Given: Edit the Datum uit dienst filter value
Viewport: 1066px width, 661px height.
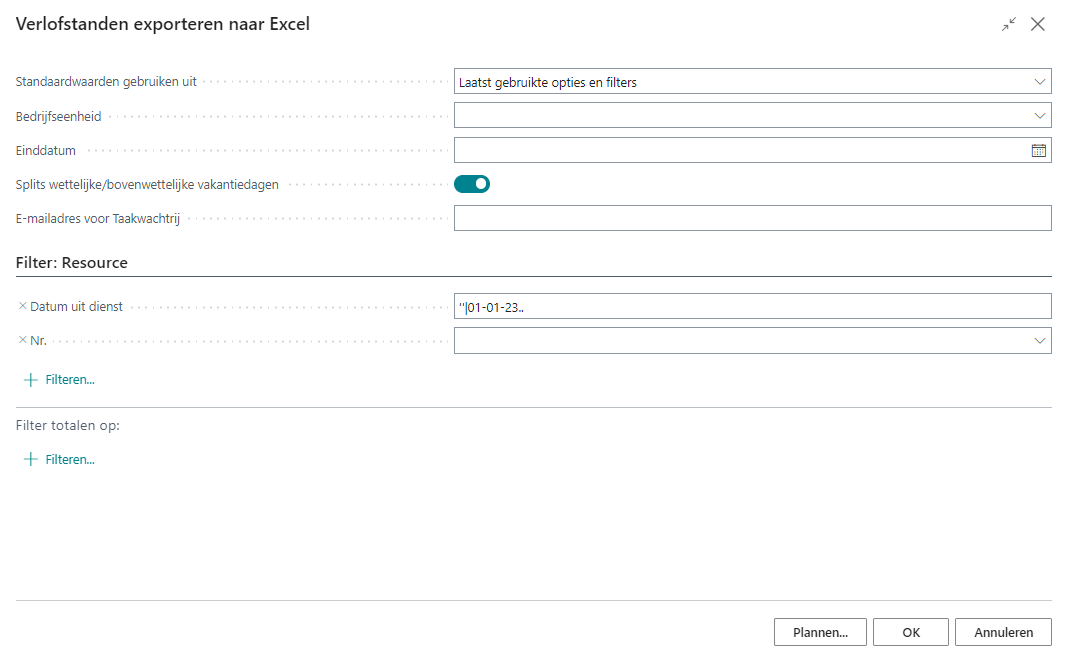Looking at the screenshot, I should (x=752, y=306).
